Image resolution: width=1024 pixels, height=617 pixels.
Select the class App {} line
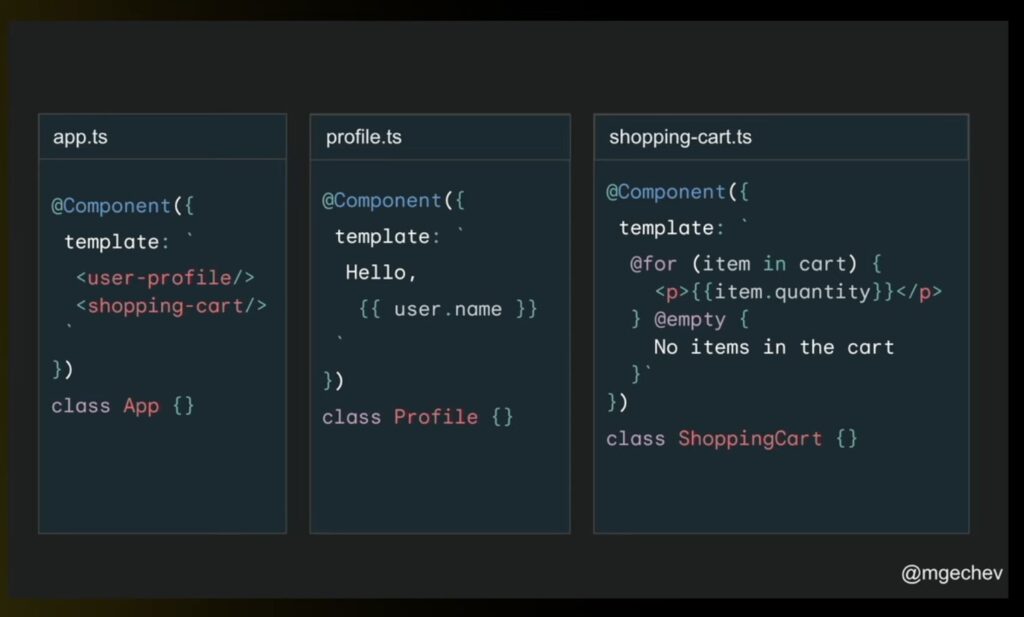[x=123, y=405]
